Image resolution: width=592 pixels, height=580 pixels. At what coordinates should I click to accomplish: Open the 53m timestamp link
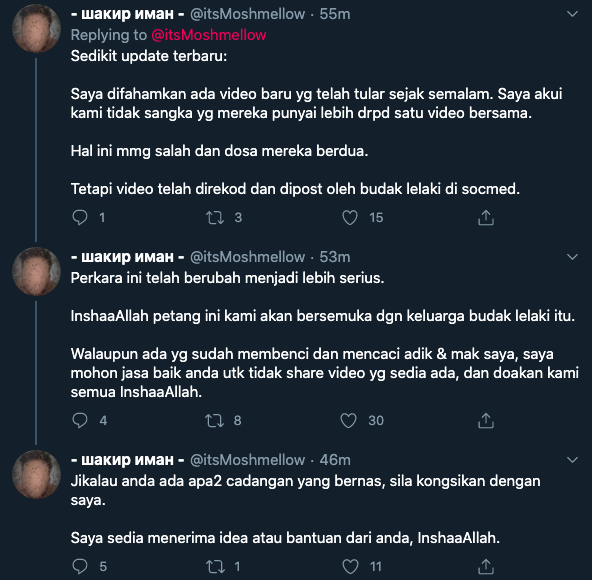coord(335,257)
